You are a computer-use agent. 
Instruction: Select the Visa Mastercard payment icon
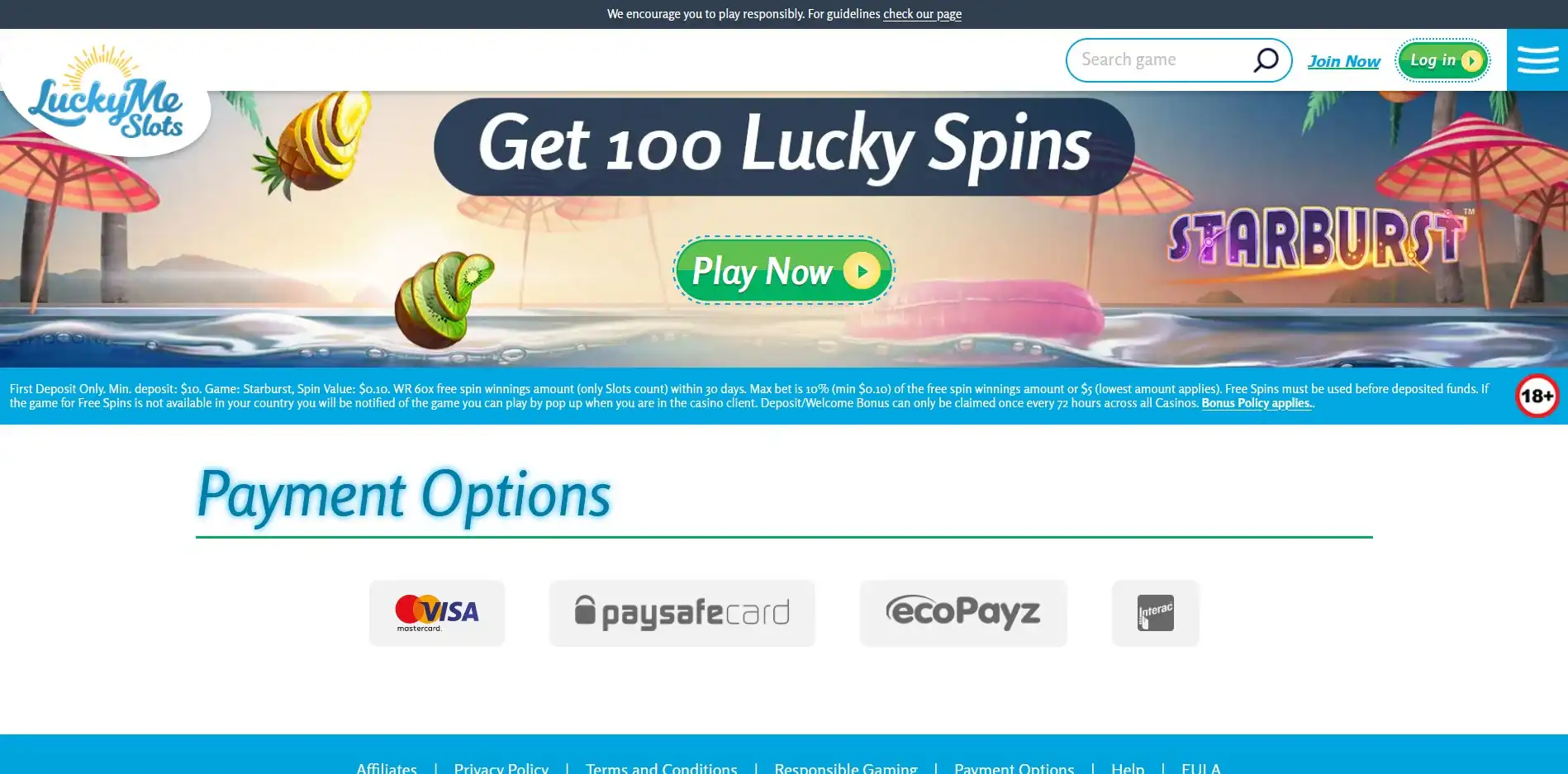(x=437, y=613)
